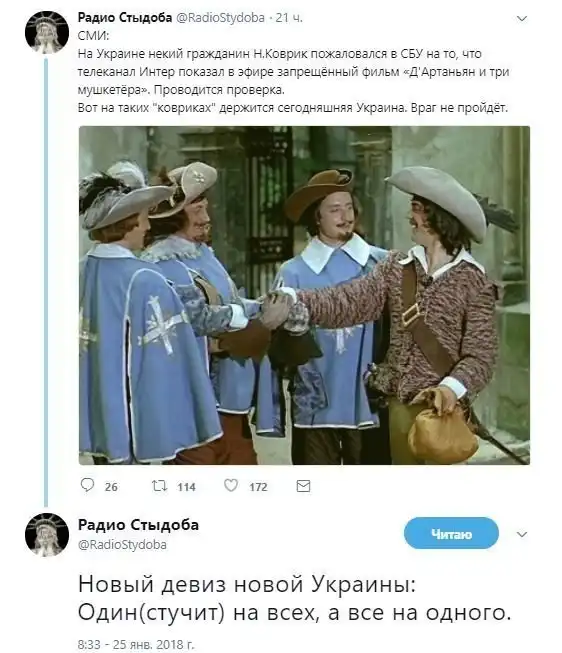
Task: Like the tweet with the heart icon
Action: point(231,485)
